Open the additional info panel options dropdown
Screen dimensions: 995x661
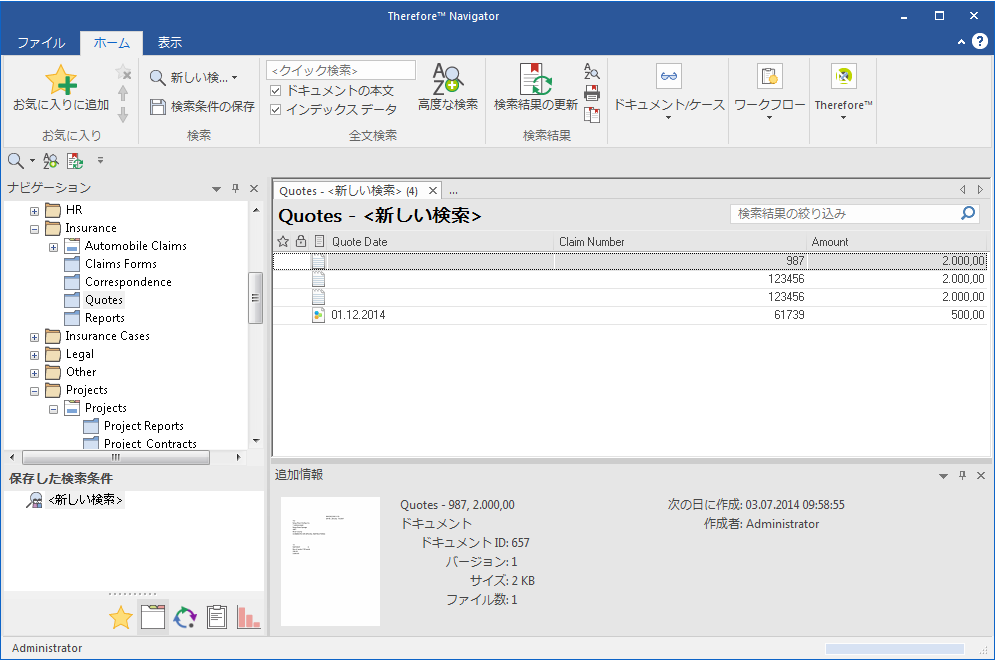[x=943, y=476]
